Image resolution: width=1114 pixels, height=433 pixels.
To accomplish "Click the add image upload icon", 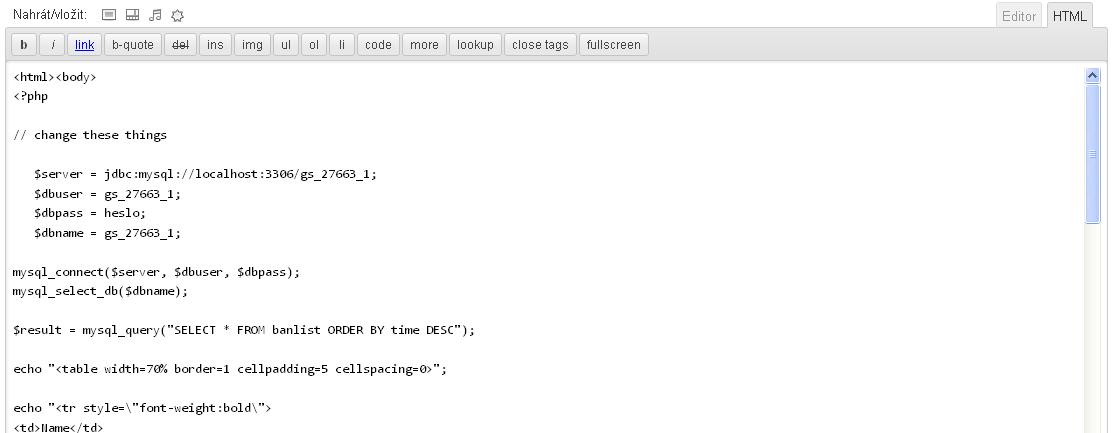I will pyautogui.click(x=109, y=15).
